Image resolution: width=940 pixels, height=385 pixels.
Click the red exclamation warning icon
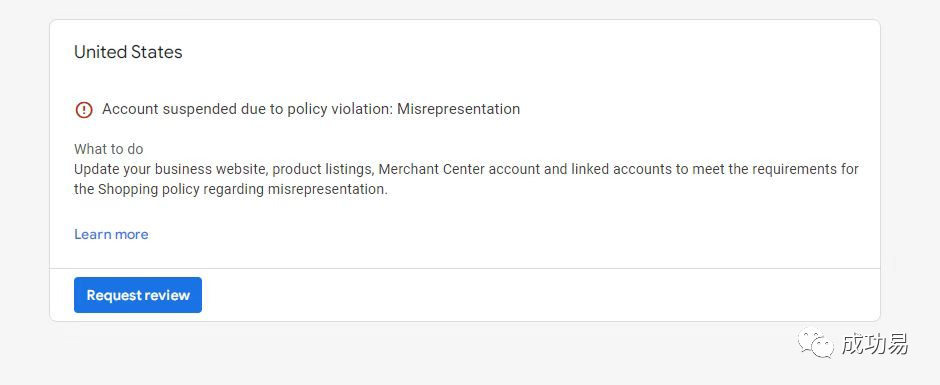(x=84, y=110)
